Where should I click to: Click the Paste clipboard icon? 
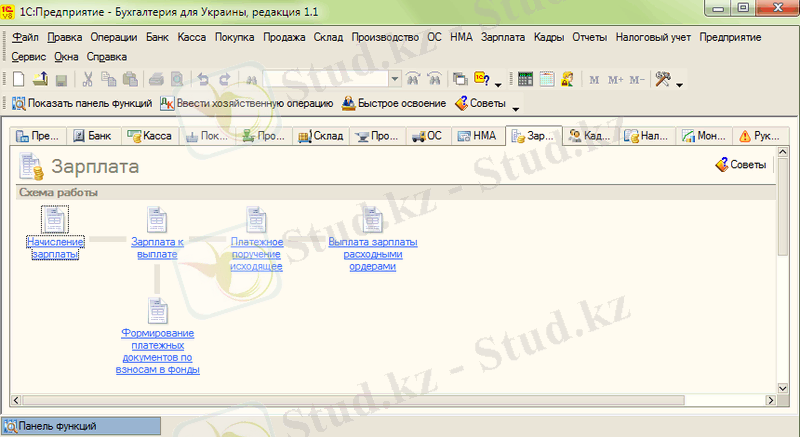(x=130, y=79)
